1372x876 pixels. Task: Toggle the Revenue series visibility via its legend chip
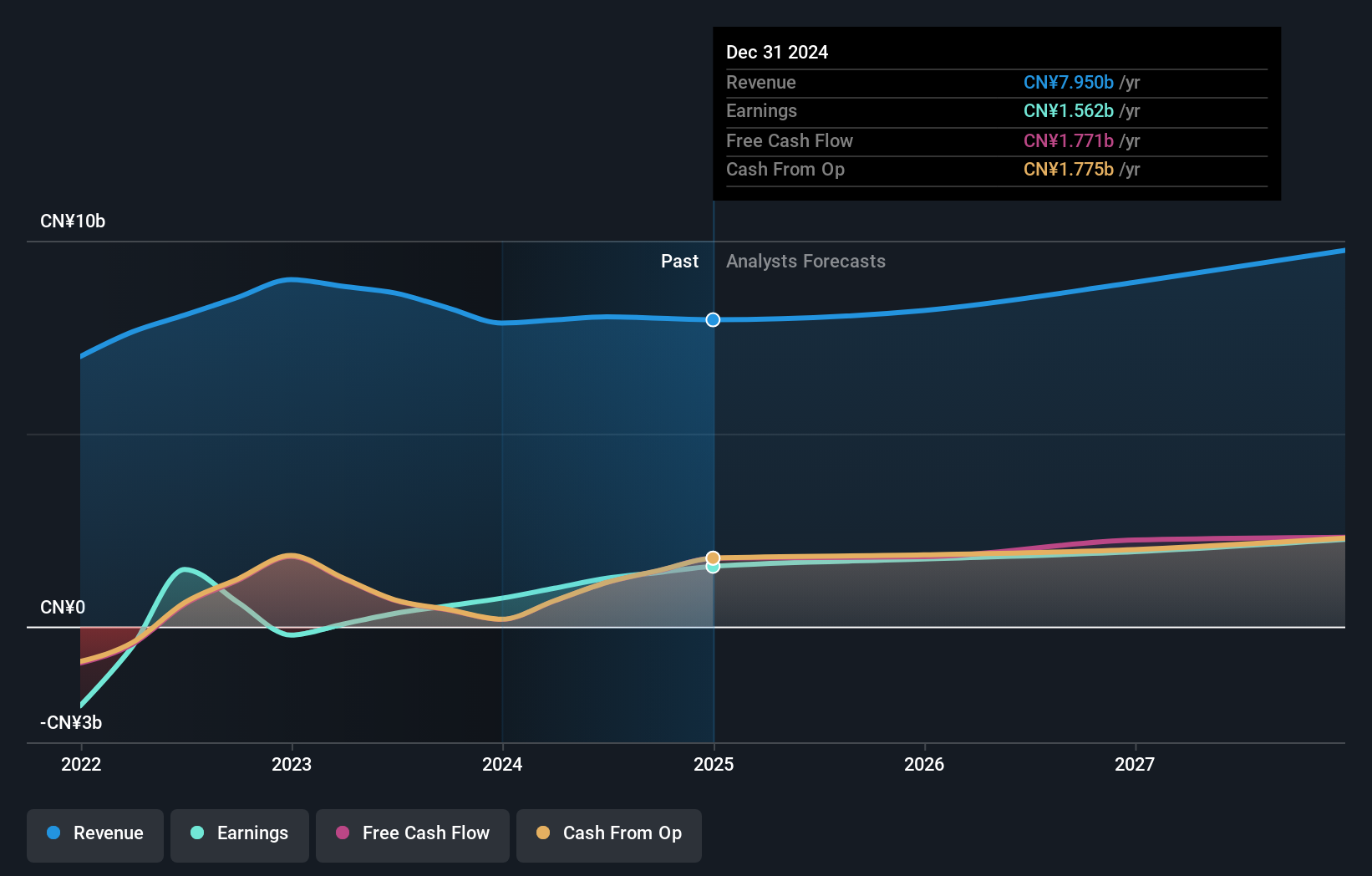tap(94, 833)
